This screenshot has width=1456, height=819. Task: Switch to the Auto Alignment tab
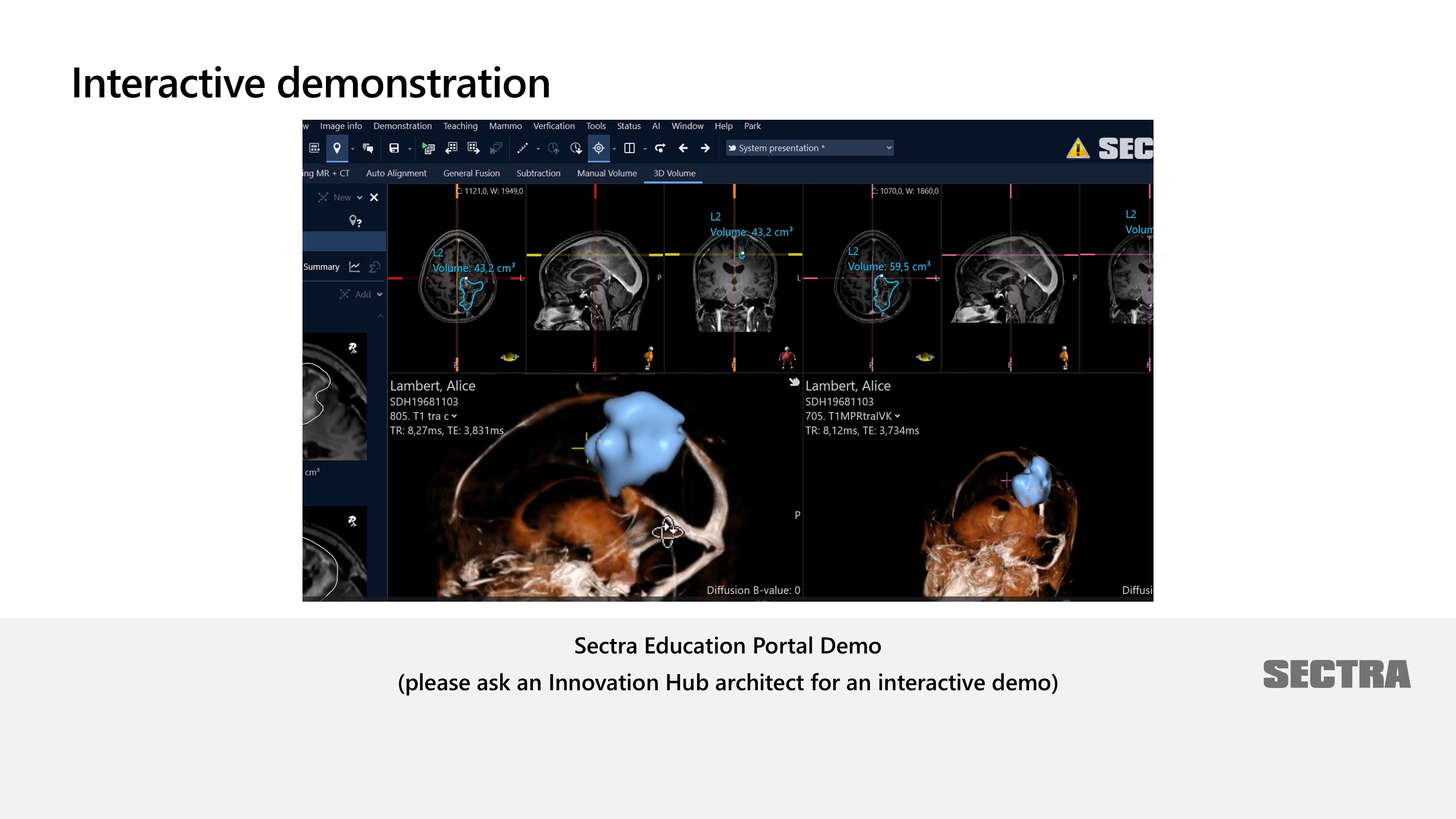[396, 174]
